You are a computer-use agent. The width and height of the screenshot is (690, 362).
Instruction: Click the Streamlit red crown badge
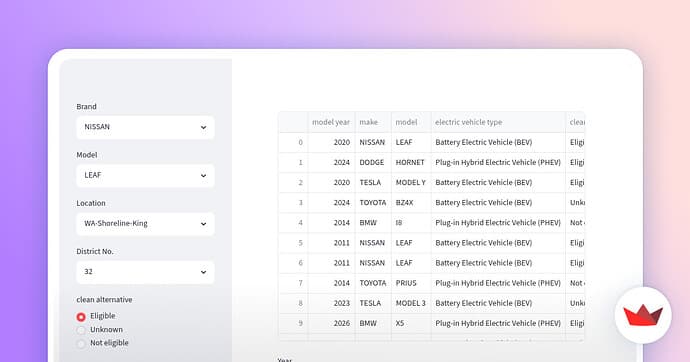point(643,315)
